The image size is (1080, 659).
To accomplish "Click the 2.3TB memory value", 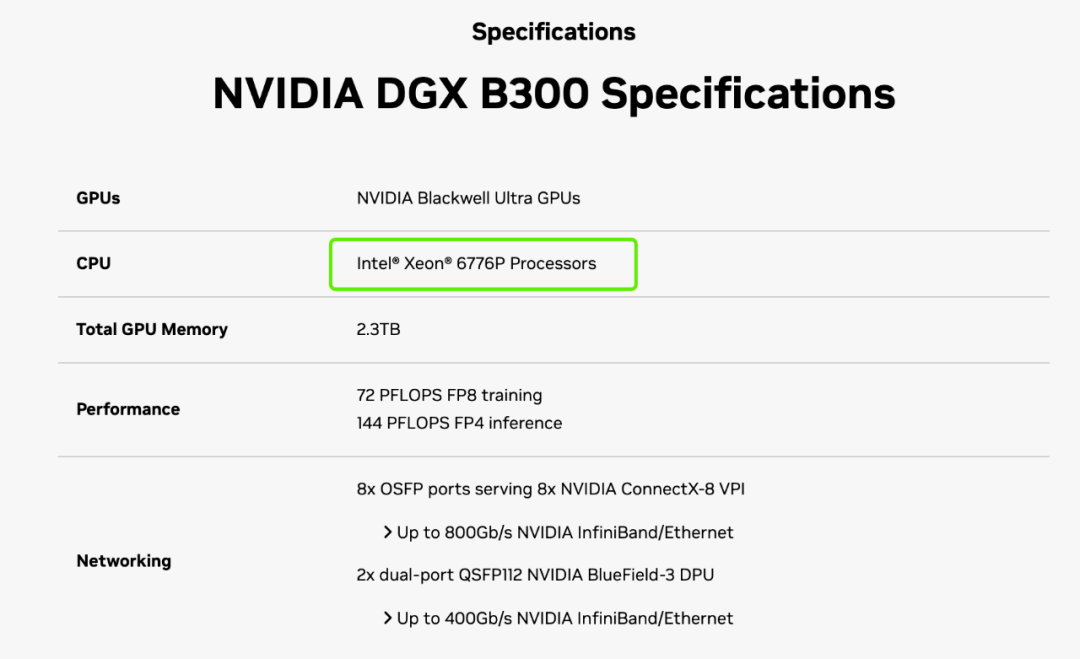I will pyautogui.click(x=378, y=329).
